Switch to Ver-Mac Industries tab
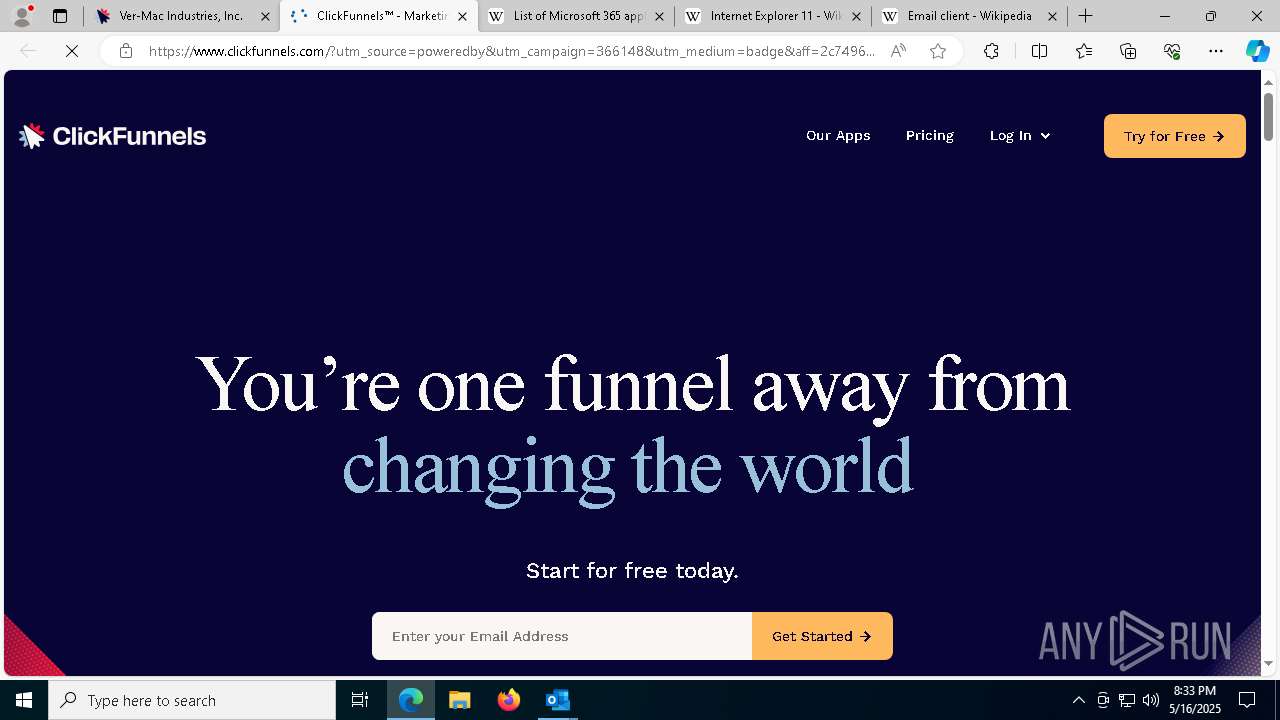Screen dimensions: 1280x720 [181, 16]
